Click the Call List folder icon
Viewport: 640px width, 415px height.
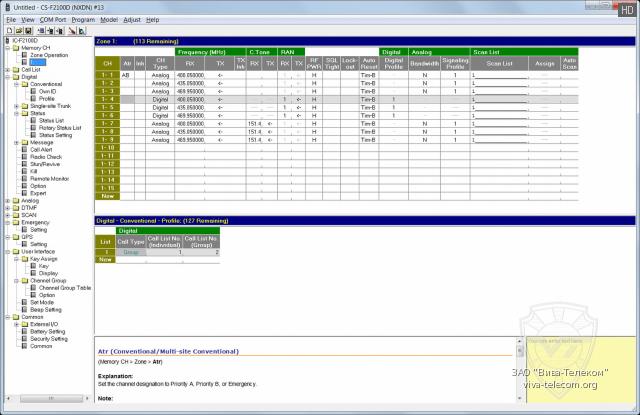click(16, 70)
